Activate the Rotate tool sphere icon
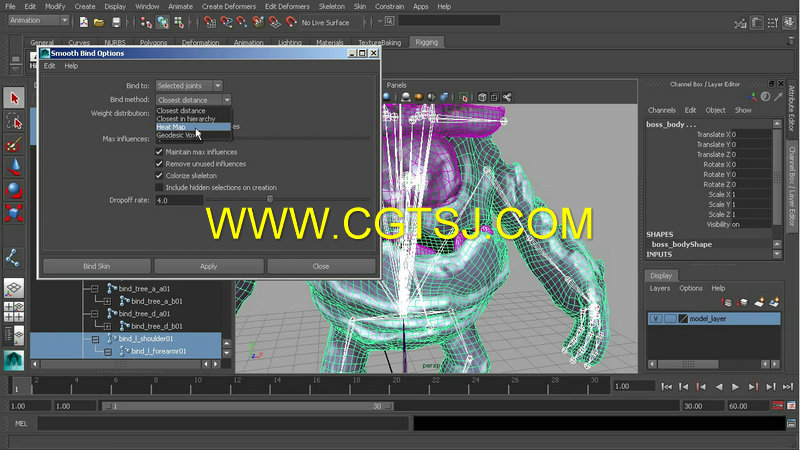Screen dimensions: 800x450 (x=14, y=190)
